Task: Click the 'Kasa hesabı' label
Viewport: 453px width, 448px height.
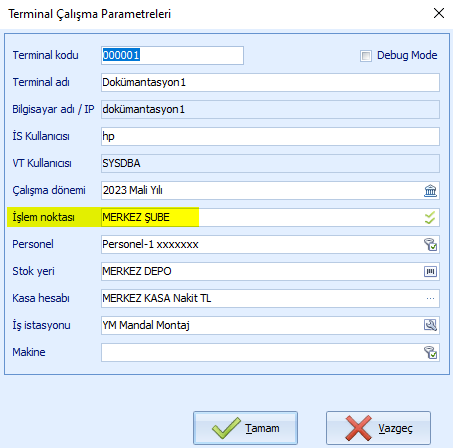Action: pyautogui.click(x=41, y=298)
